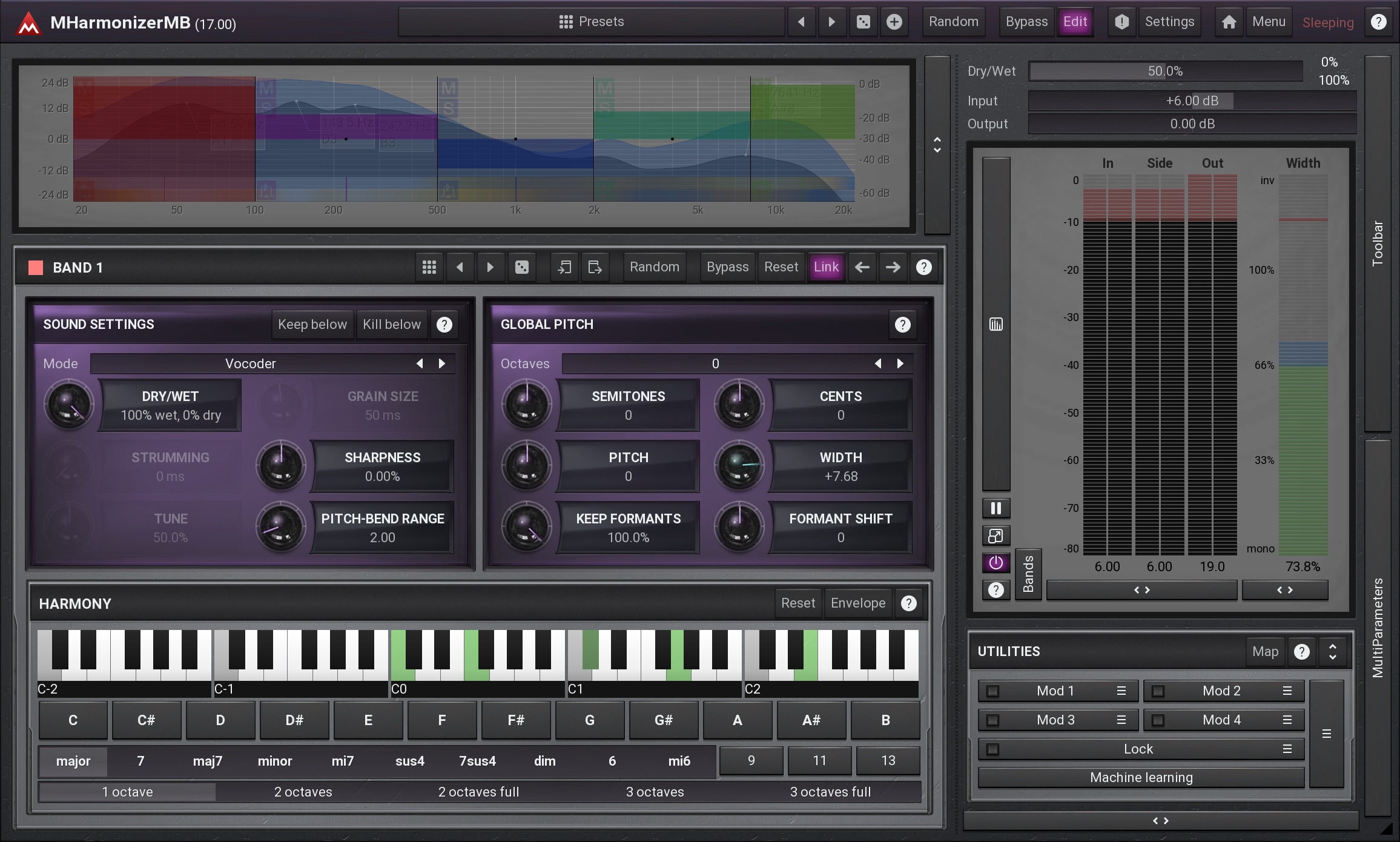Image resolution: width=1400 pixels, height=842 pixels.
Task: Open Band 1 presets grid icon
Action: click(x=429, y=267)
